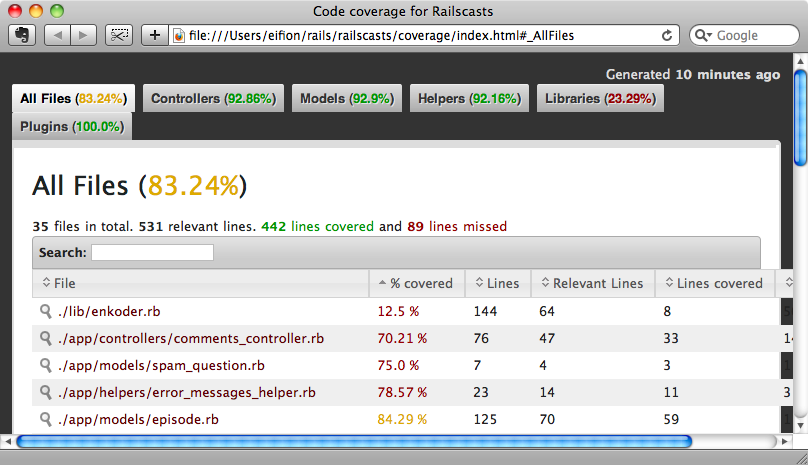Open the Helpers coverage tab

[x=469, y=98]
